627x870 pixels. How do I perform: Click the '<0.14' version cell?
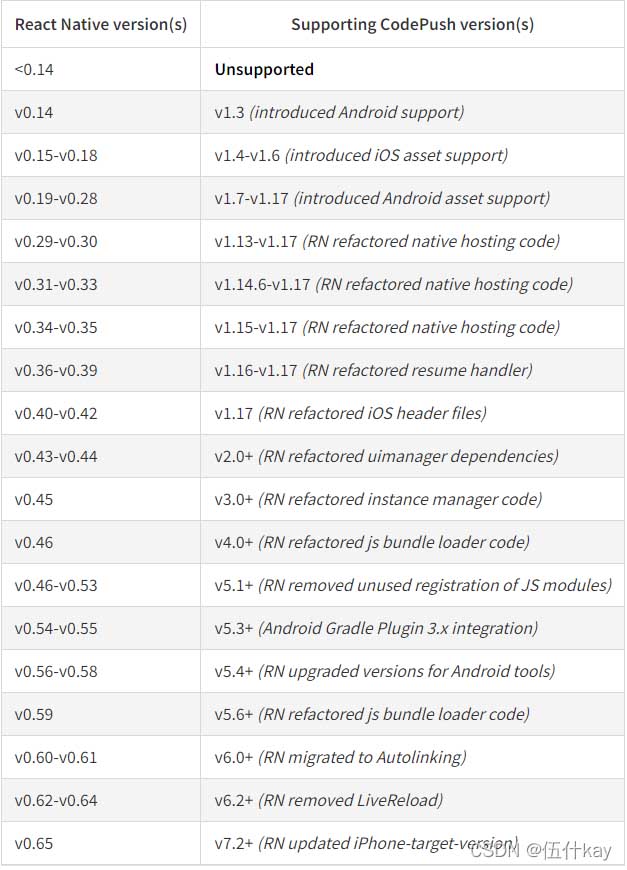35,69
